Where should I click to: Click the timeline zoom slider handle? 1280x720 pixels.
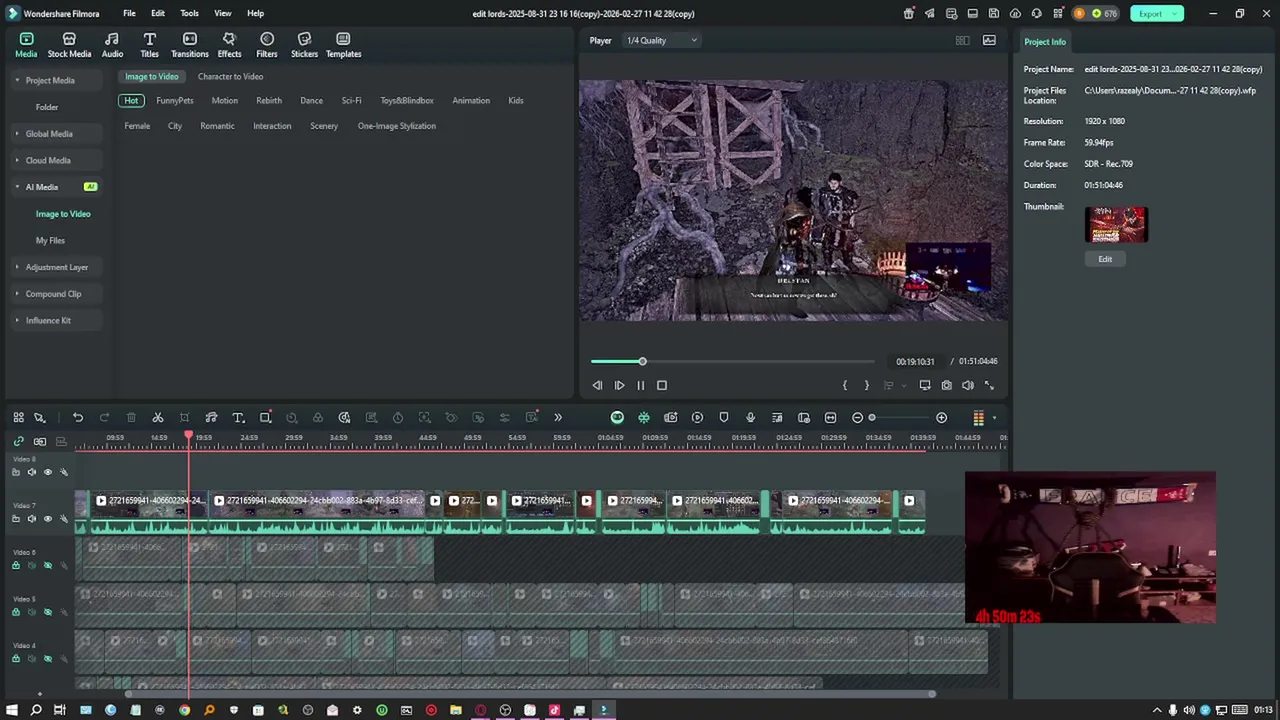point(872,418)
